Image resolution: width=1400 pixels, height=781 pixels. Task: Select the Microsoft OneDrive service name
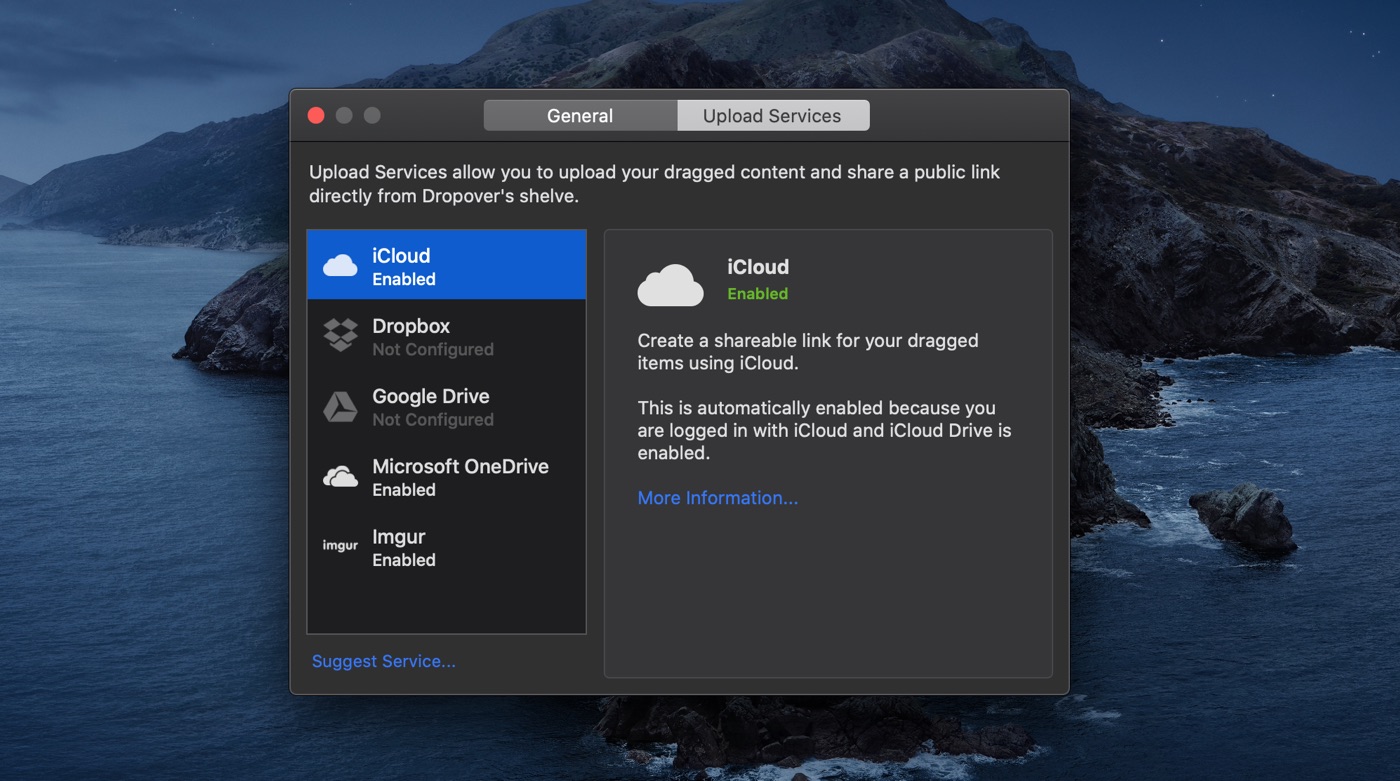pyautogui.click(x=460, y=466)
